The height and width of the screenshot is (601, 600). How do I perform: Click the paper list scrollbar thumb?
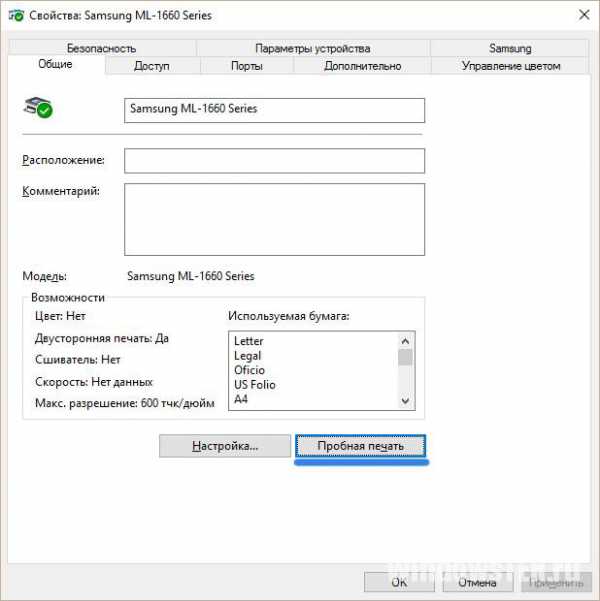[405, 357]
